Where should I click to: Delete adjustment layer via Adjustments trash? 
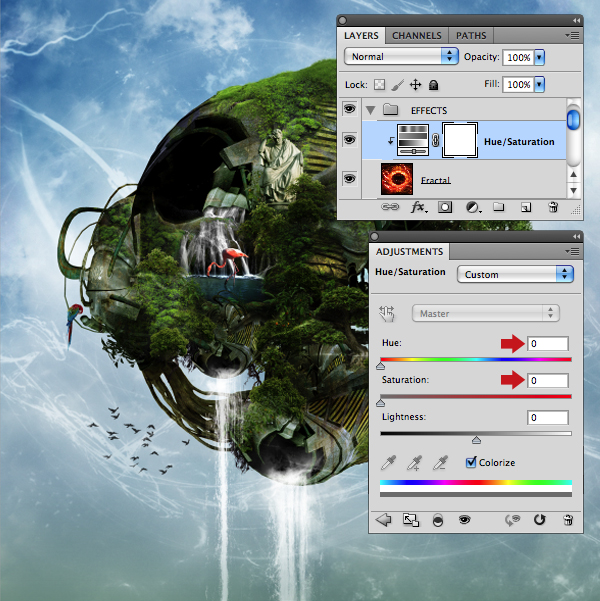pyautogui.click(x=568, y=520)
